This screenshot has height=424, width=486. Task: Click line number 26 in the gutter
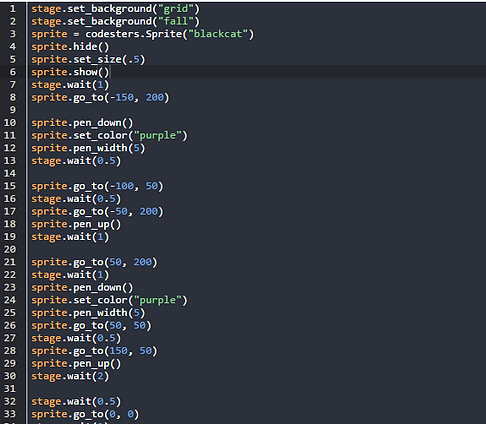click(x=10, y=325)
